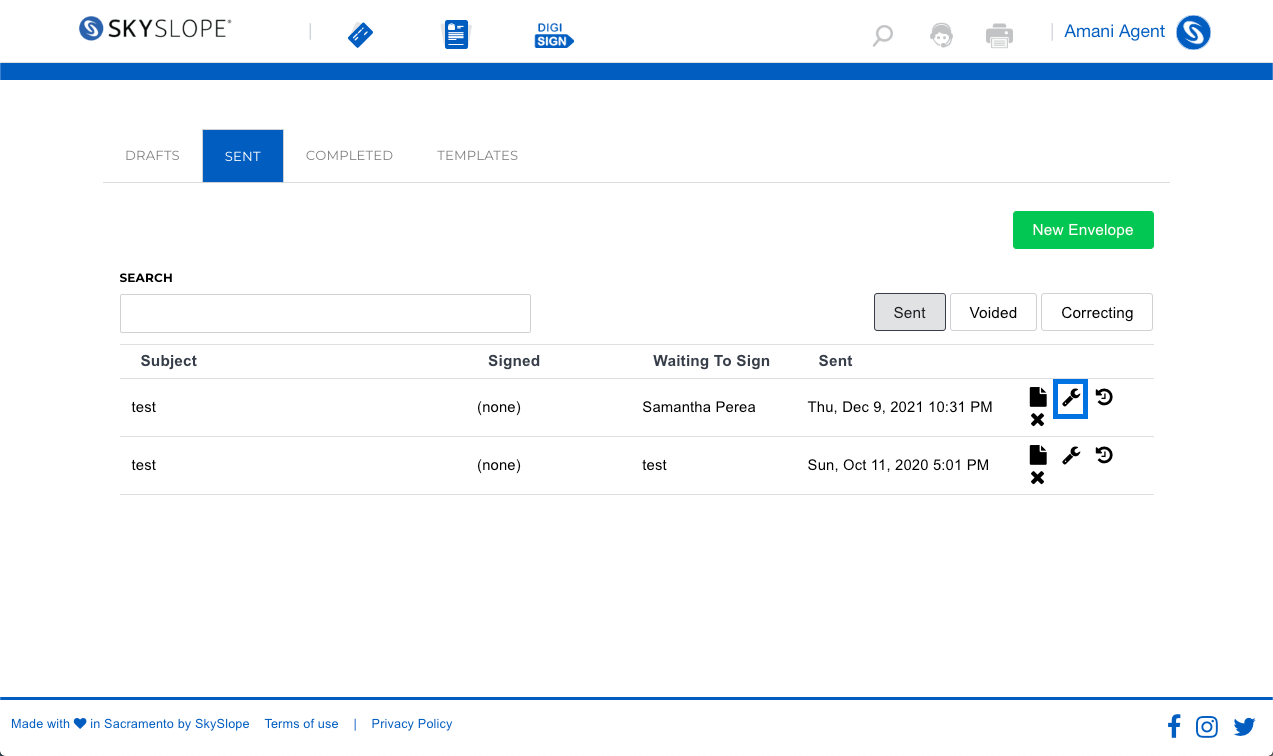
Task: View document for Samantha Perea envelope
Action: (x=1038, y=397)
